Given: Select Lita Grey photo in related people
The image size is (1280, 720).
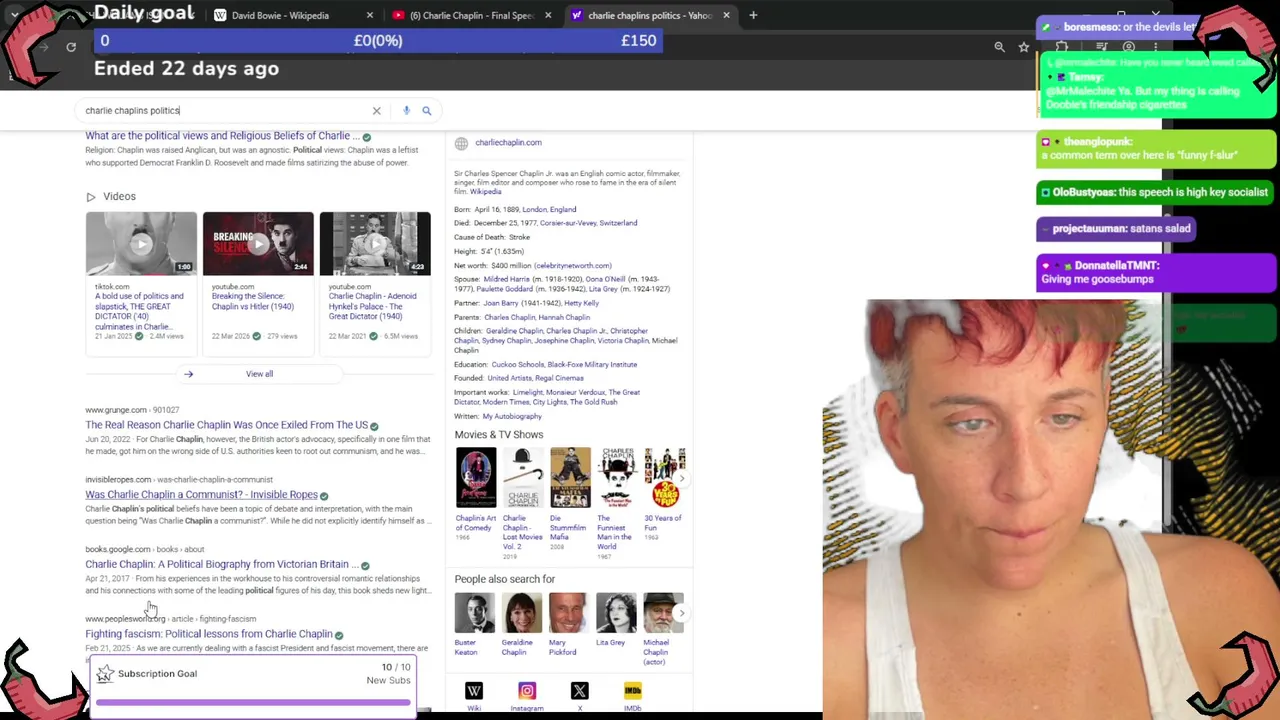Looking at the screenshot, I should [615, 613].
